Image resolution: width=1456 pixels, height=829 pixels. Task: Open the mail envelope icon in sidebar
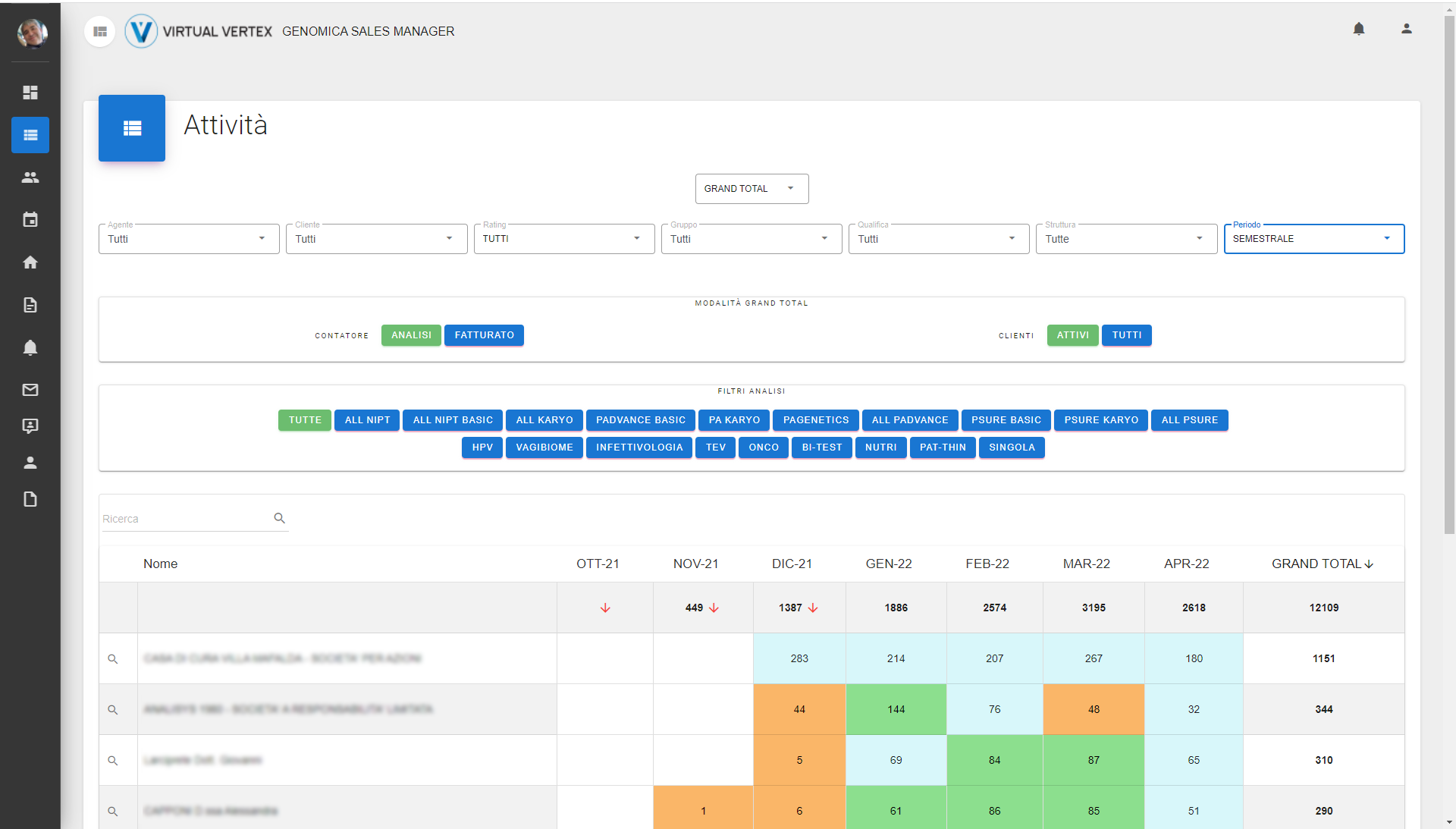tap(30, 390)
